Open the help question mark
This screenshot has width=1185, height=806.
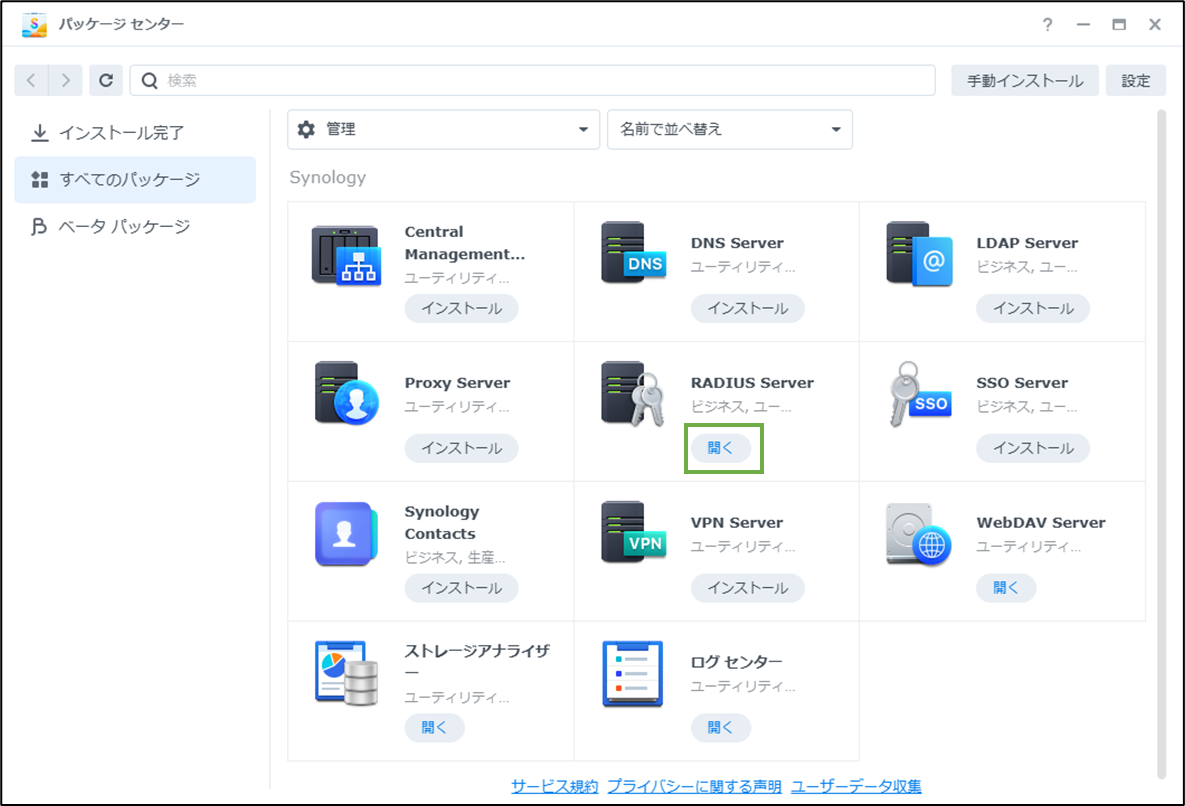1047,24
